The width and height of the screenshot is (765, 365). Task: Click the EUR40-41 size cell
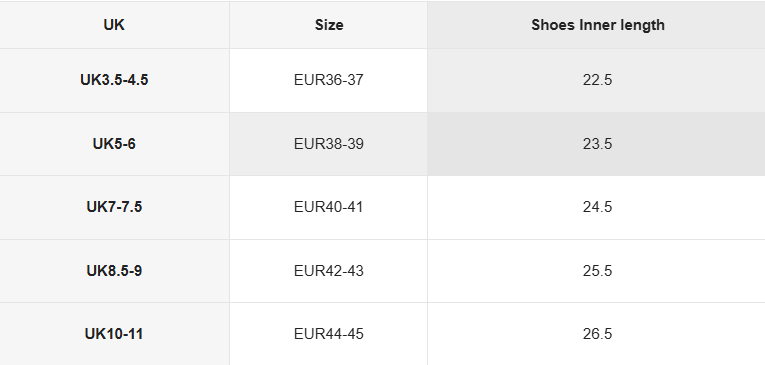[328, 207]
